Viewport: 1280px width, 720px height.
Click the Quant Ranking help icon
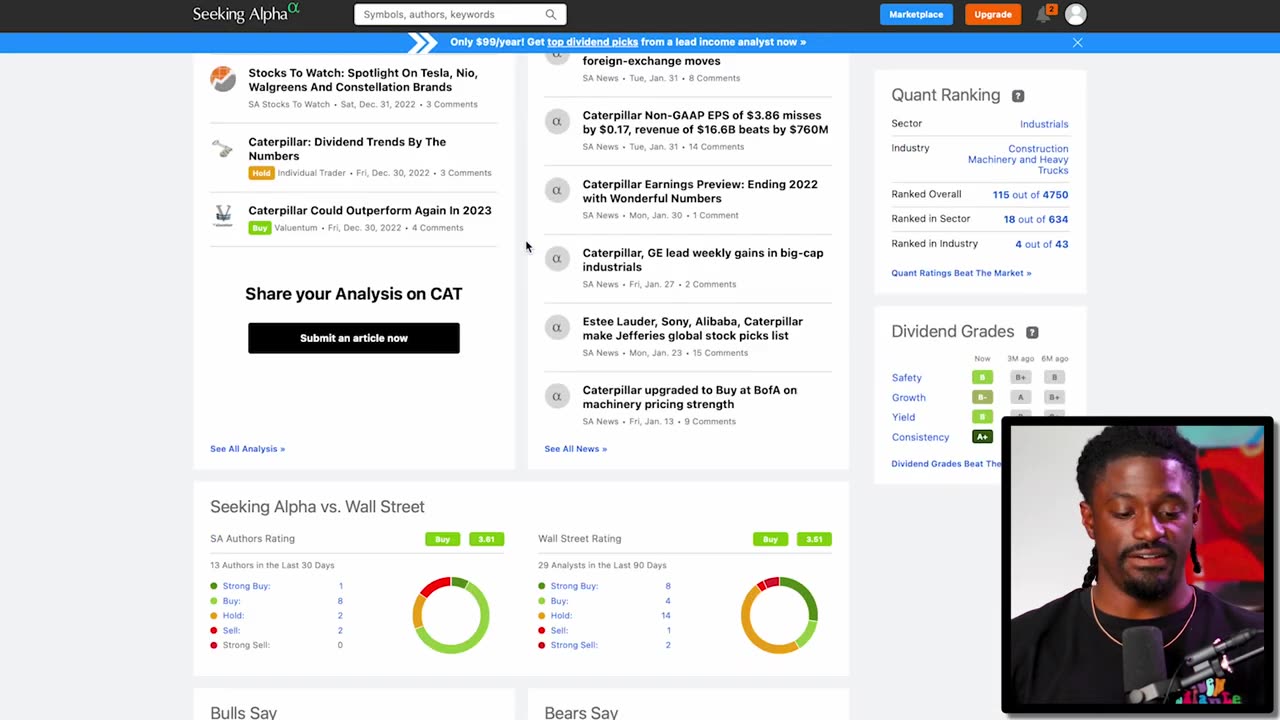pyautogui.click(x=1018, y=96)
